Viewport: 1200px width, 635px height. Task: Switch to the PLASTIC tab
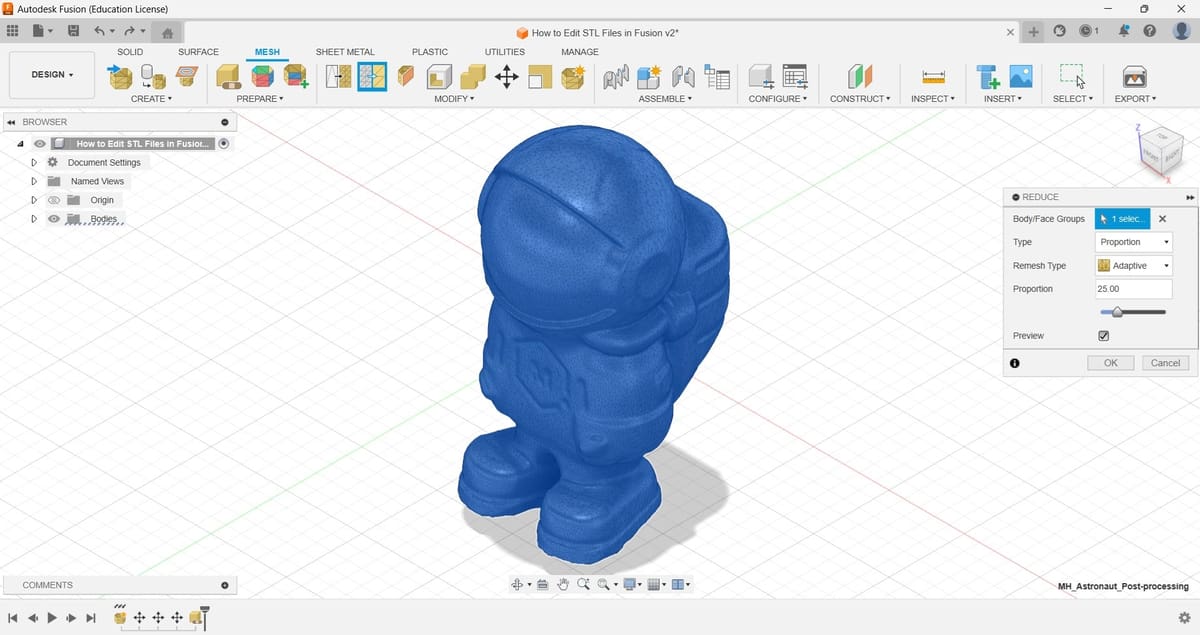click(x=430, y=52)
